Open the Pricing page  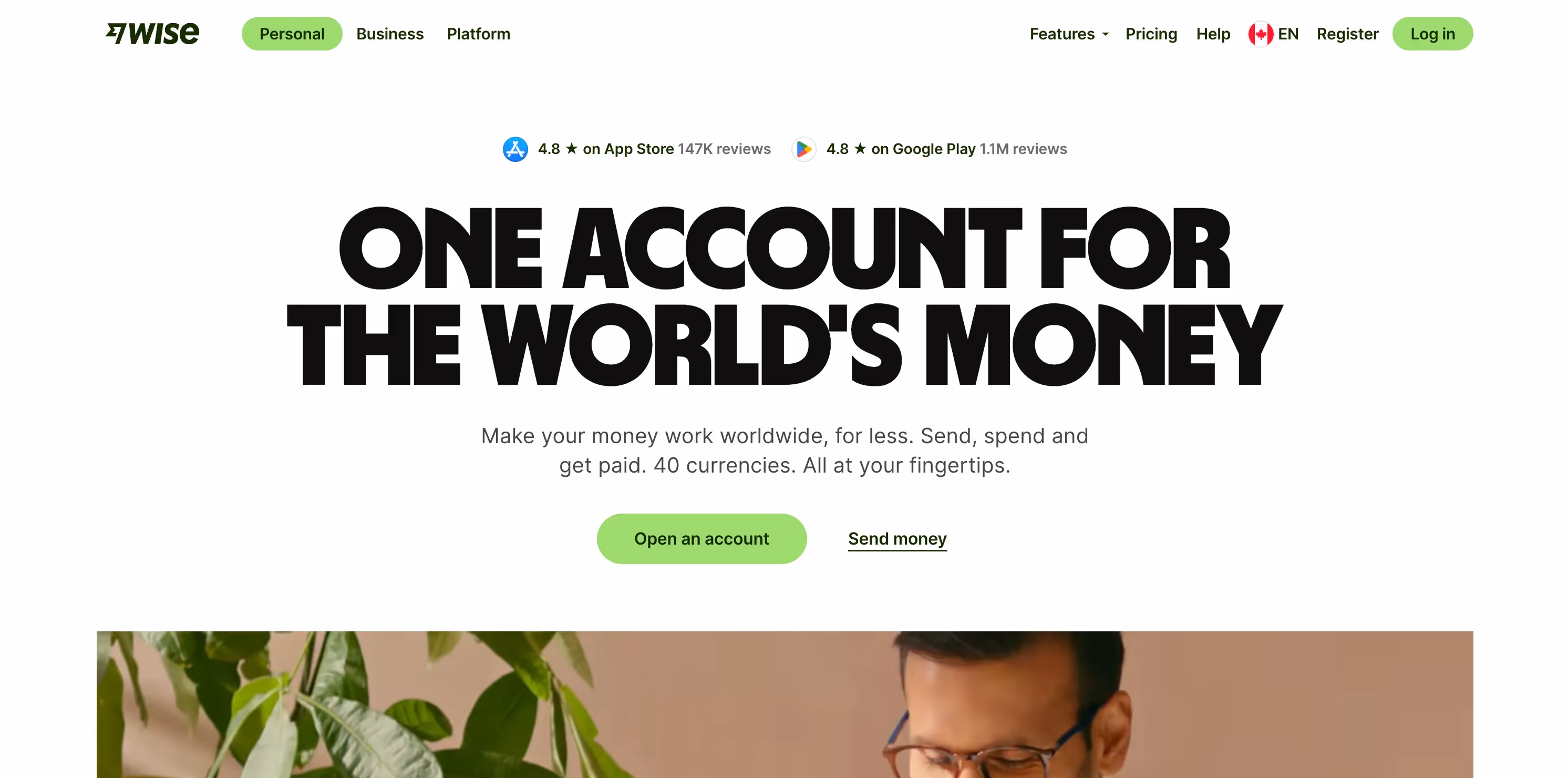tap(1151, 34)
